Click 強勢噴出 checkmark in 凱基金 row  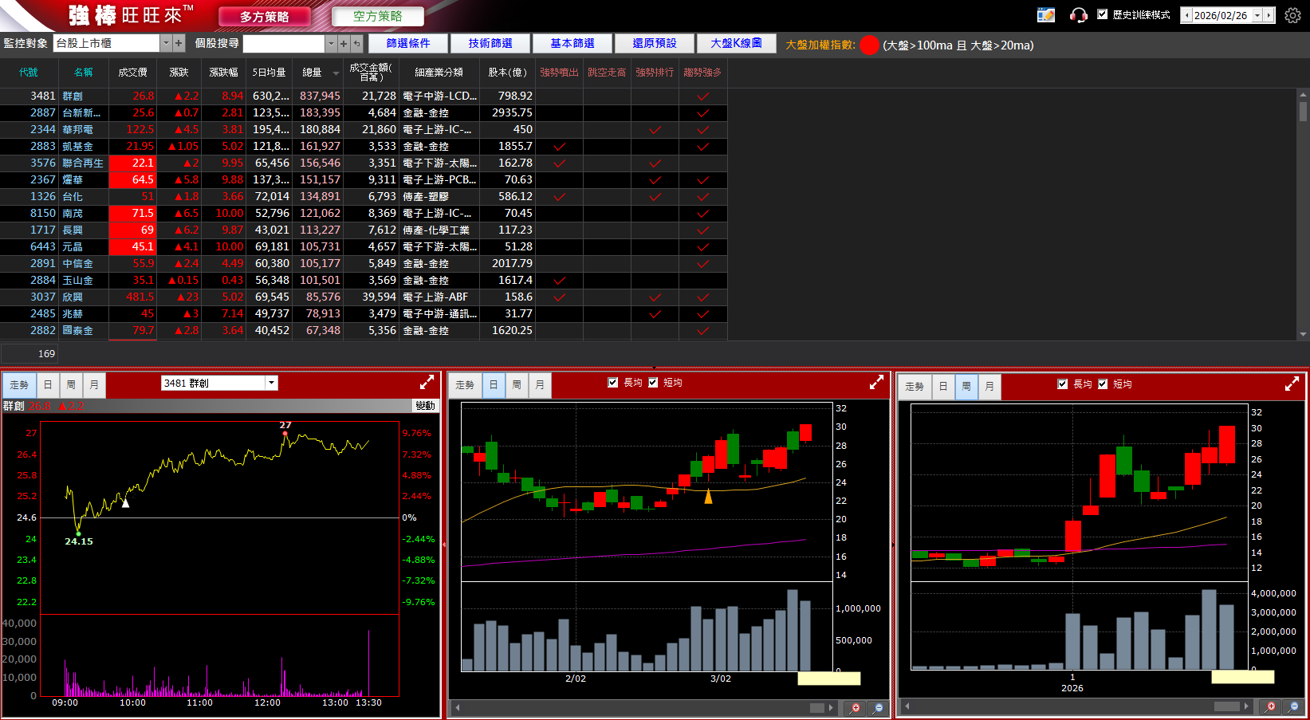(x=559, y=146)
